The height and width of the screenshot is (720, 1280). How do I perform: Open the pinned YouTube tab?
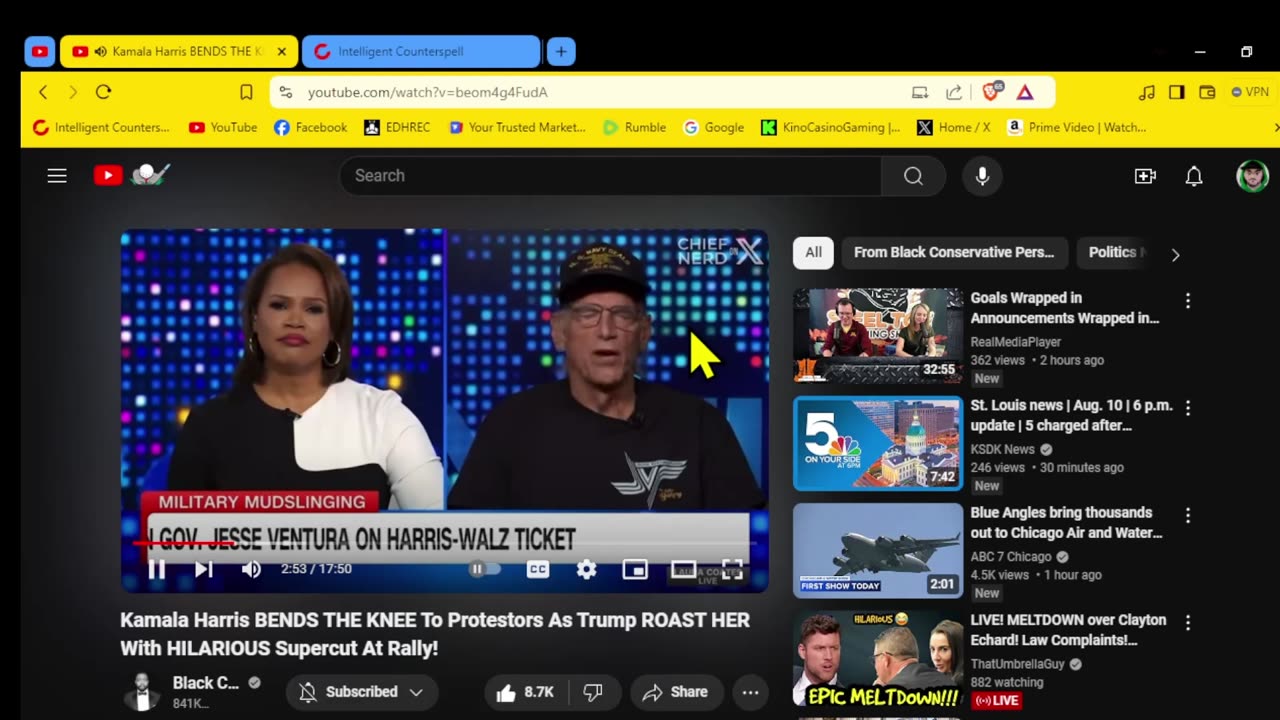[x=40, y=51]
